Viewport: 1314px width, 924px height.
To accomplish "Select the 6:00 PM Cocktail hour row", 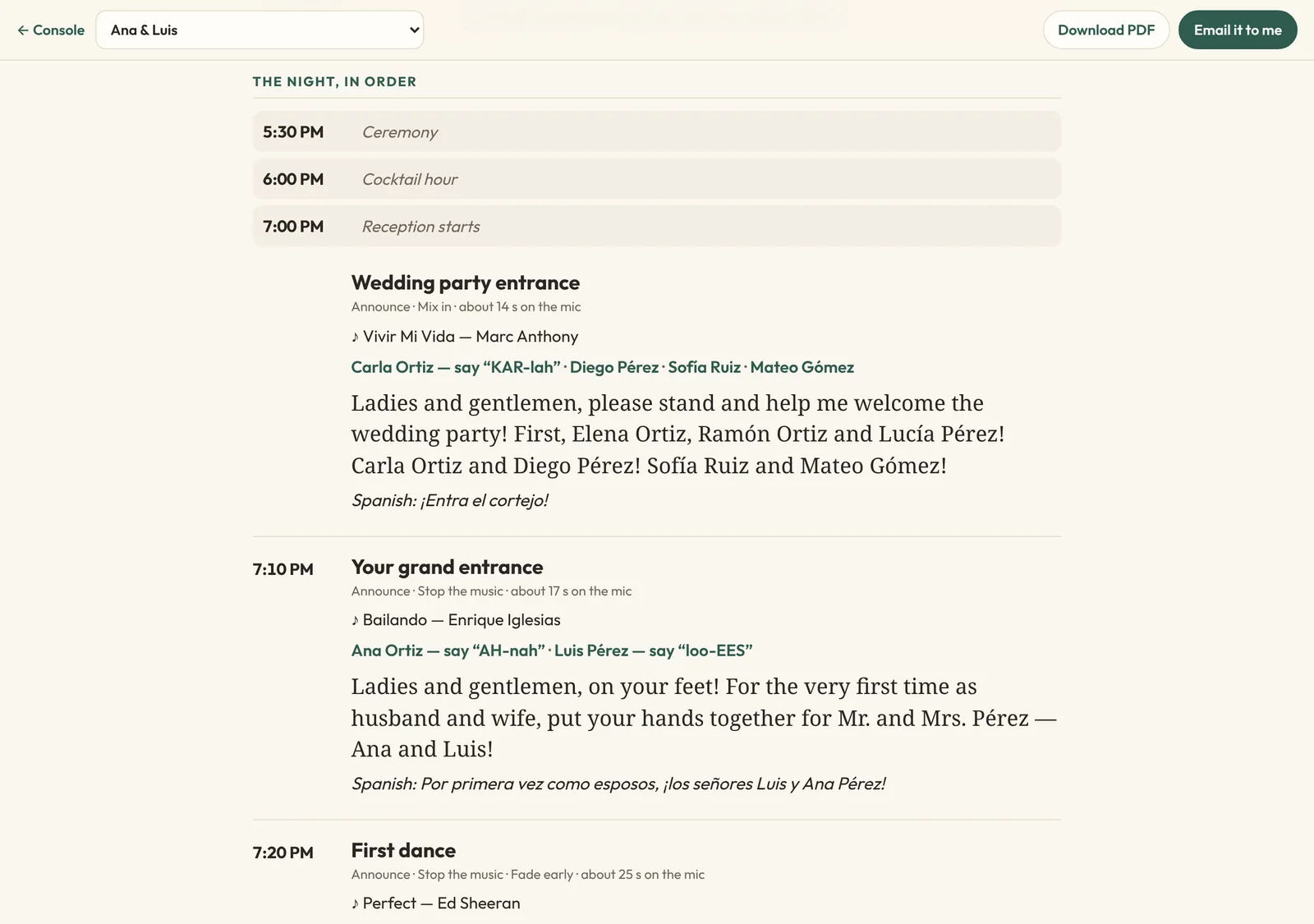I will [x=656, y=179].
